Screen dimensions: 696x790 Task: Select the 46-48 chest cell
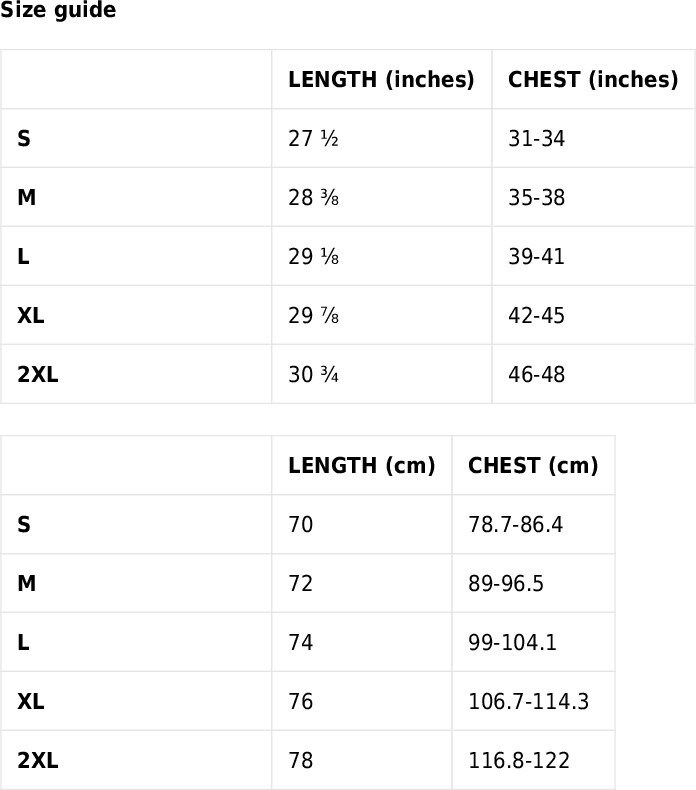593,374
